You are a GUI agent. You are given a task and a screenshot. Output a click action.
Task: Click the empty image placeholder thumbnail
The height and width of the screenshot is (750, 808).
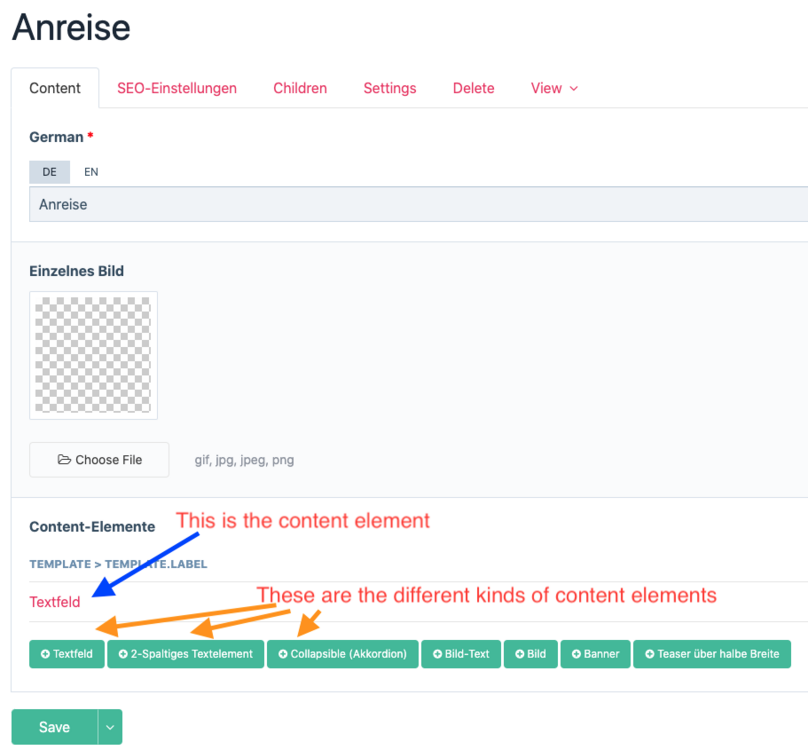(93, 355)
